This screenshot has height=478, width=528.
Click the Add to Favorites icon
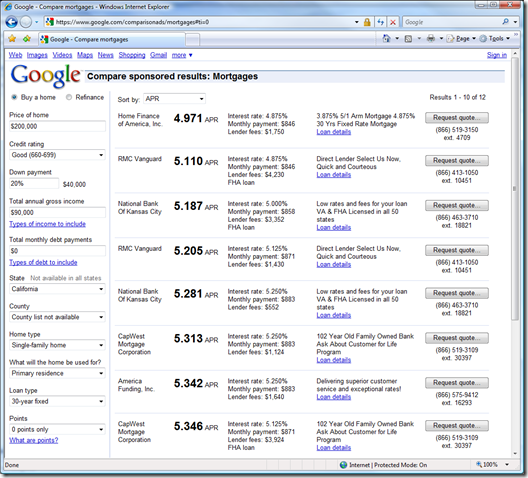click(x=27, y=39)
